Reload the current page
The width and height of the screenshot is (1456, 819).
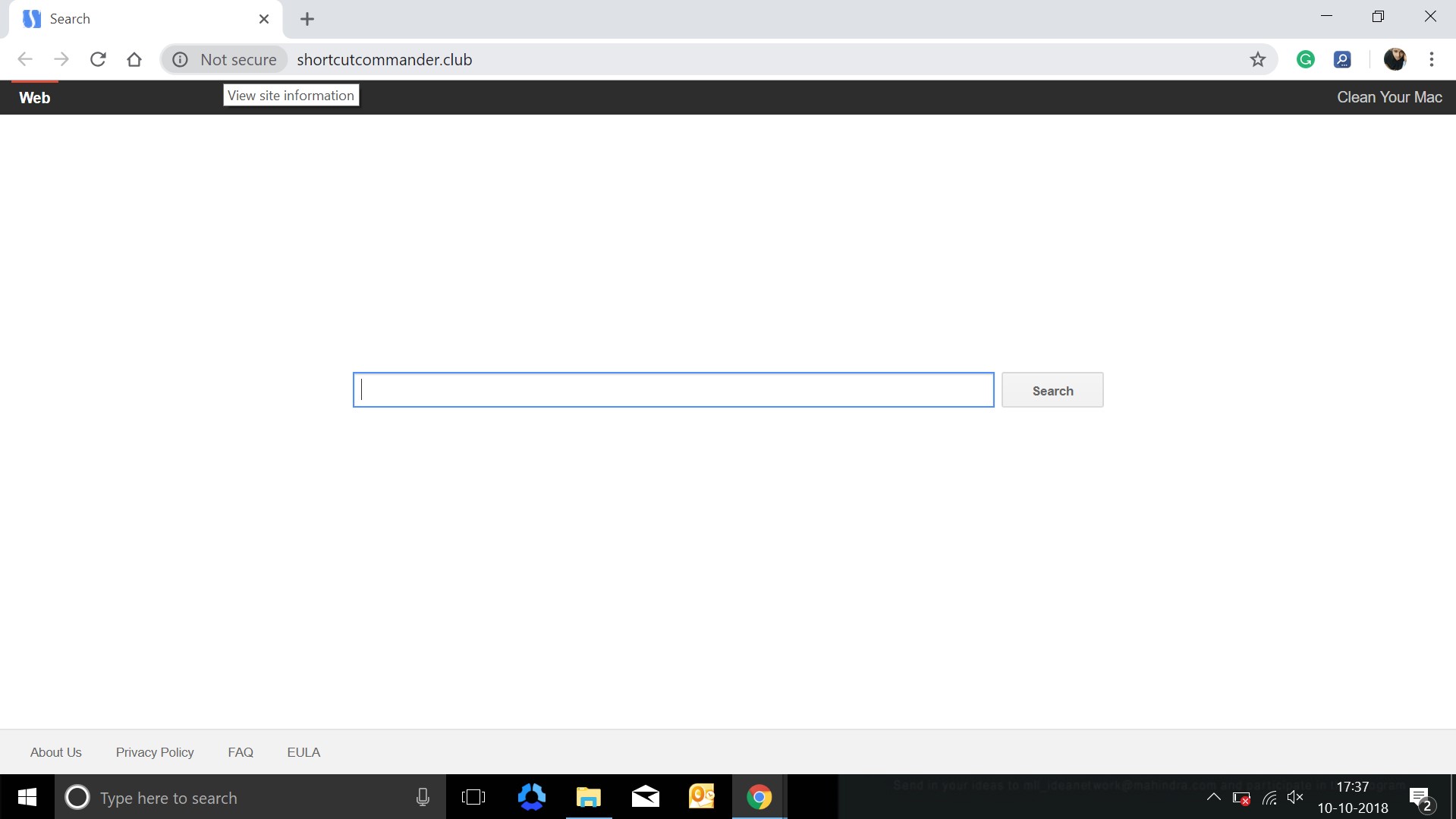coord(98,59)
